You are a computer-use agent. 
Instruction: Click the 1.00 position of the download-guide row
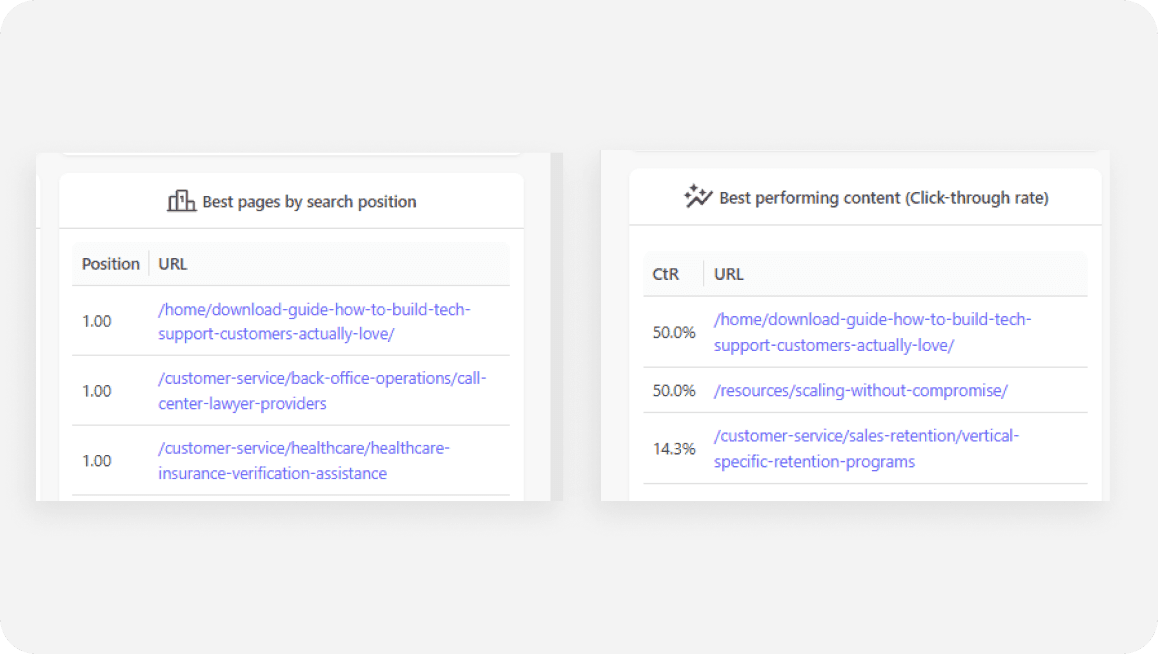click(97, 322)
